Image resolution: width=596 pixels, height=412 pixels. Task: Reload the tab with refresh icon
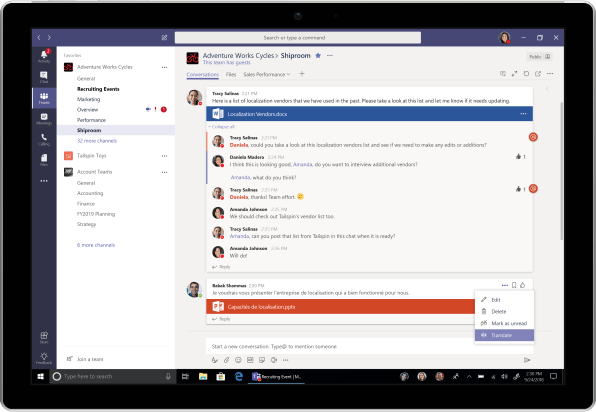pos(526,74)
